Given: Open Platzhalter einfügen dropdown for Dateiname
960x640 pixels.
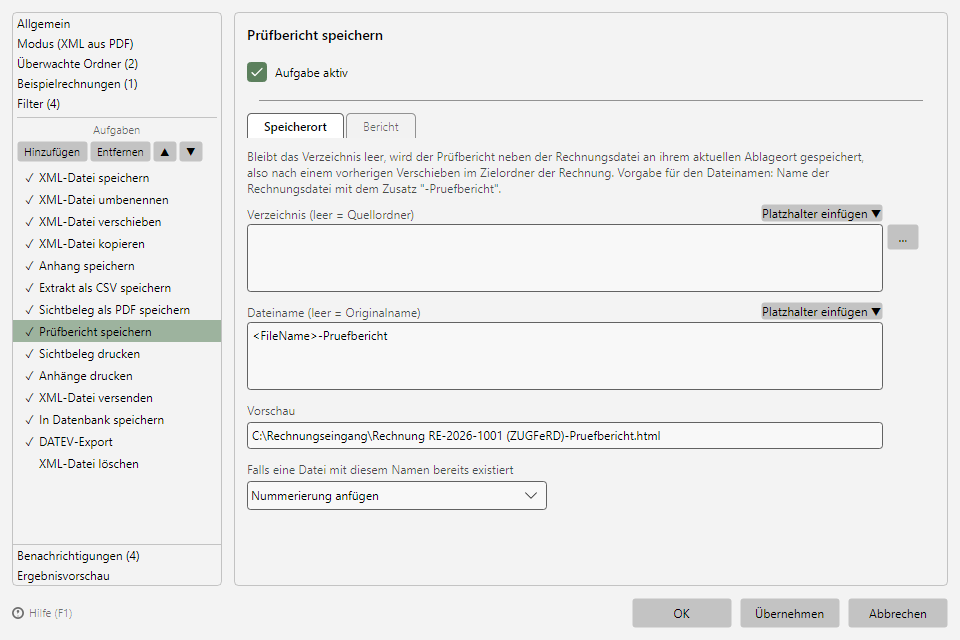Looking at the screenshot, I should tap(822, 312).
